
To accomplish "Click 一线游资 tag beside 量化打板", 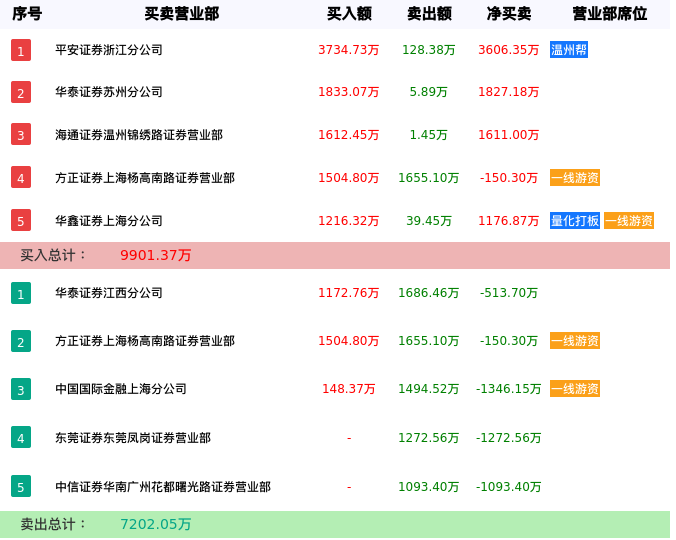I will 629,221.
